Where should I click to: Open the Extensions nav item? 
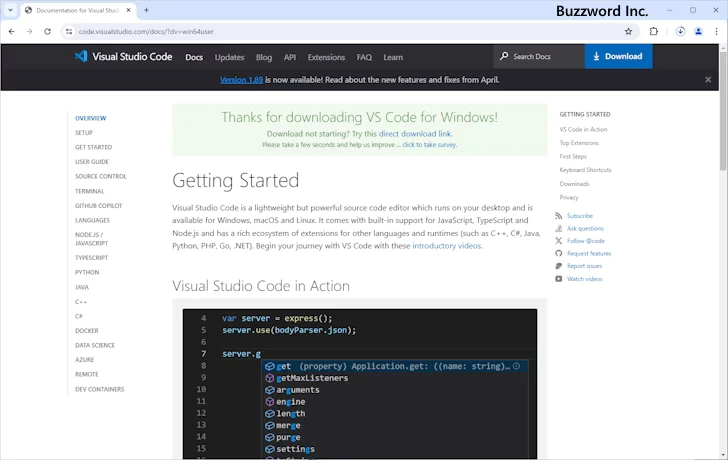point(326,57)
